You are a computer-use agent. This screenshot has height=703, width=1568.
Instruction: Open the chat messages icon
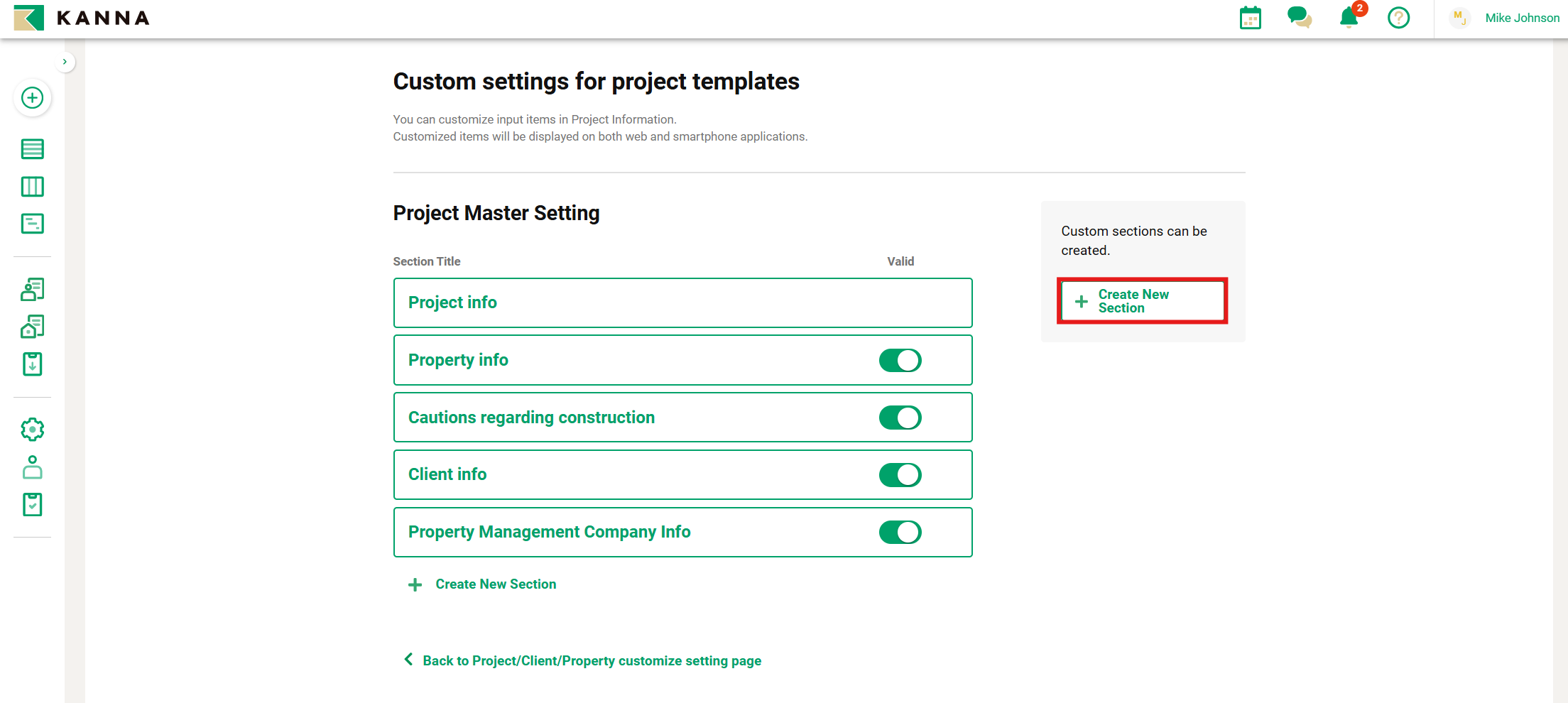(1299, 18)
